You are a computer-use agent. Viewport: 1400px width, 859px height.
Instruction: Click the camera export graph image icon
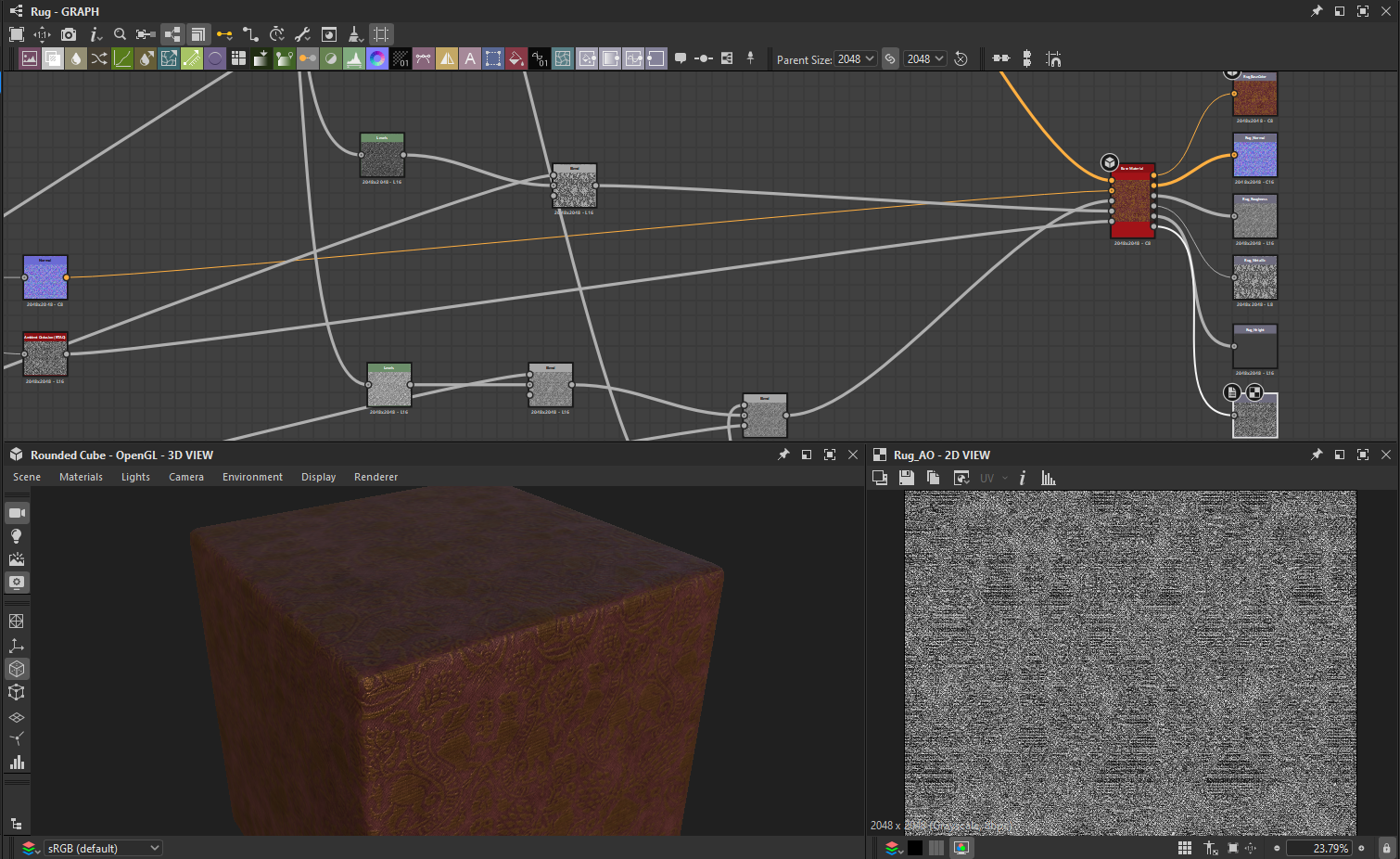point(69,34)
